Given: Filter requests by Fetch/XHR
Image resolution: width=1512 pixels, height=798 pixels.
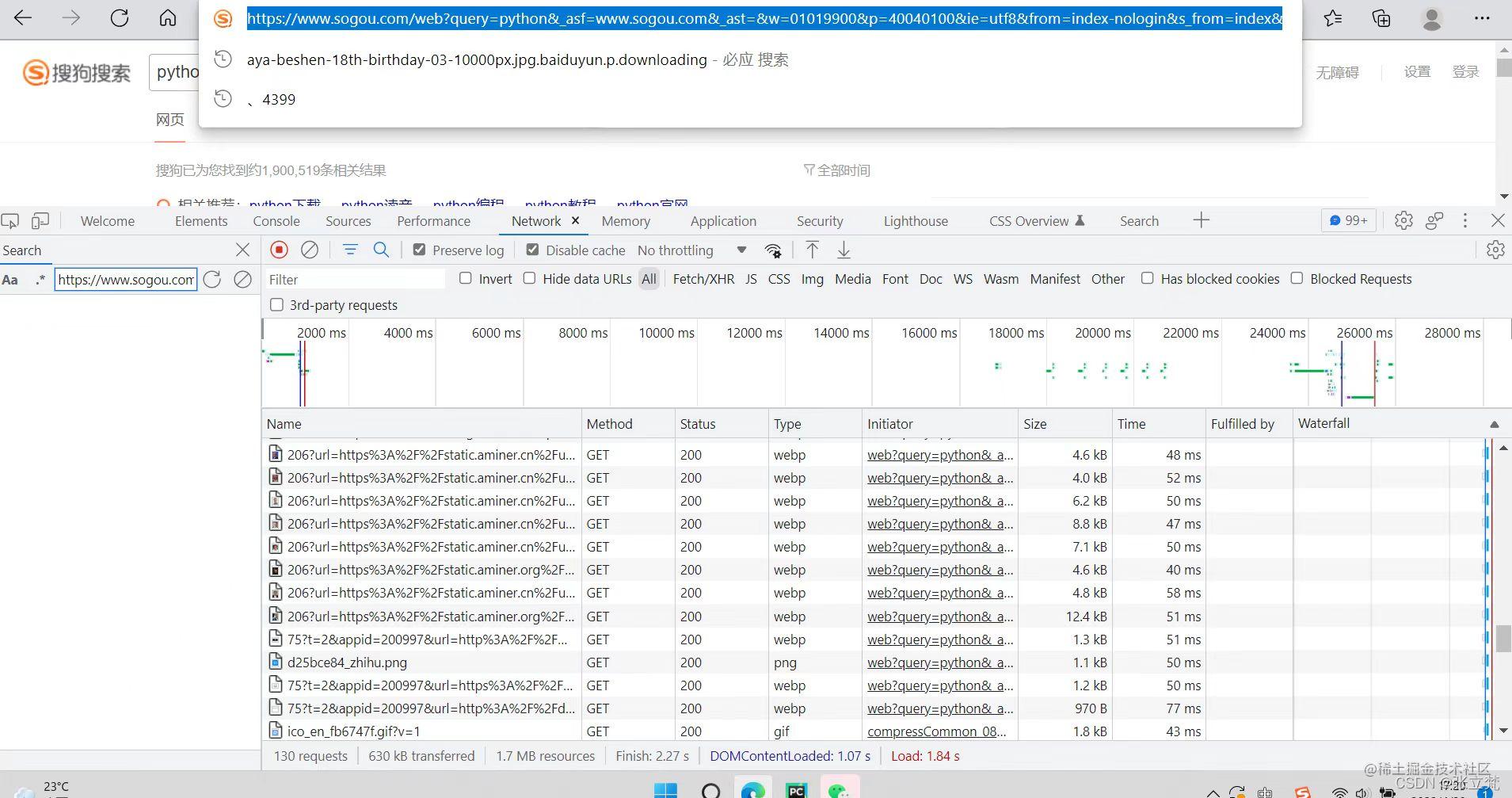Looking at the screenshot, I should pyautogui.click(x=703, y=279).
